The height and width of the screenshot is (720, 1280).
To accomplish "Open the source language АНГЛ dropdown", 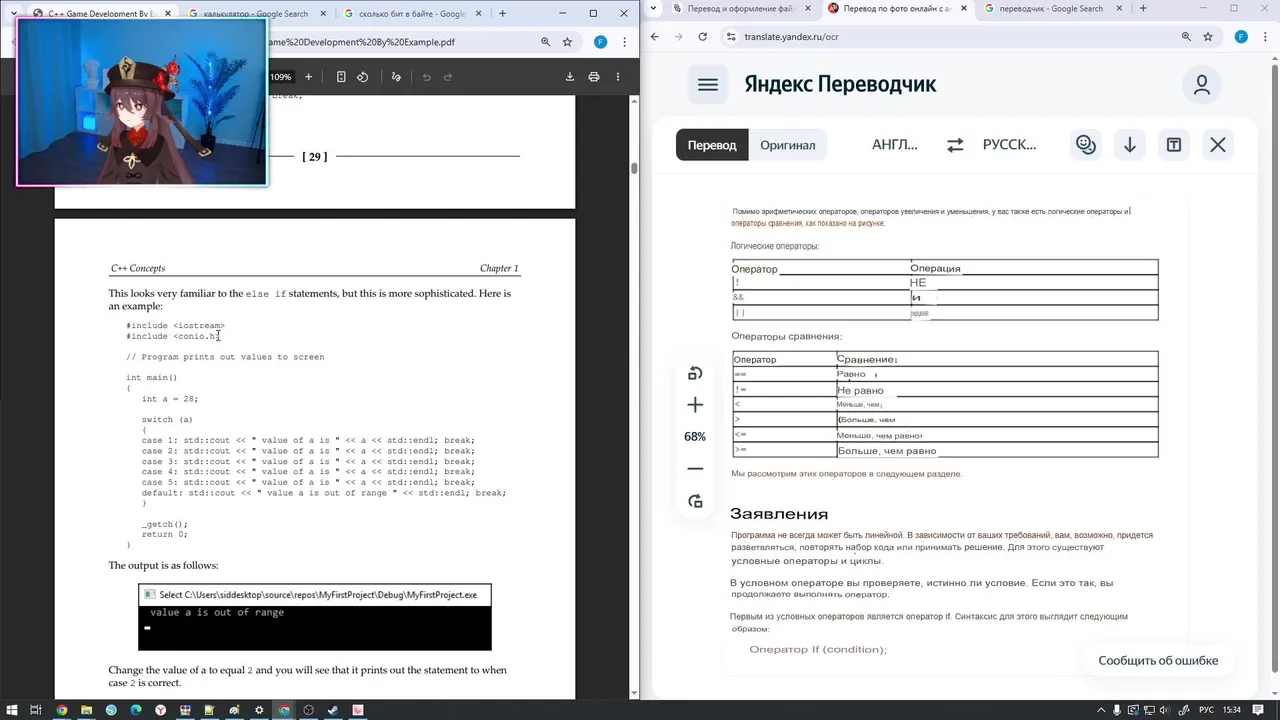I will 895,145.
